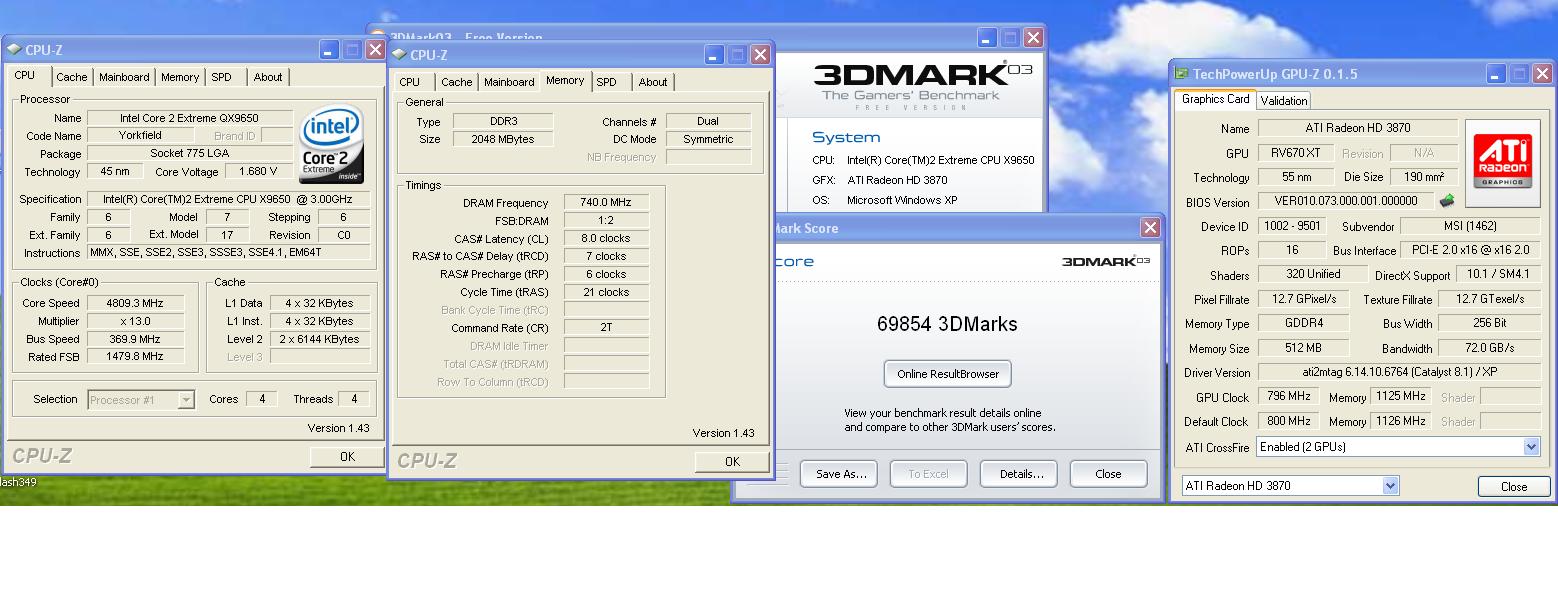Click the BIOS Version value in GPU-Z
This screenshot has width=1558, height=600.
[1345, 202]
